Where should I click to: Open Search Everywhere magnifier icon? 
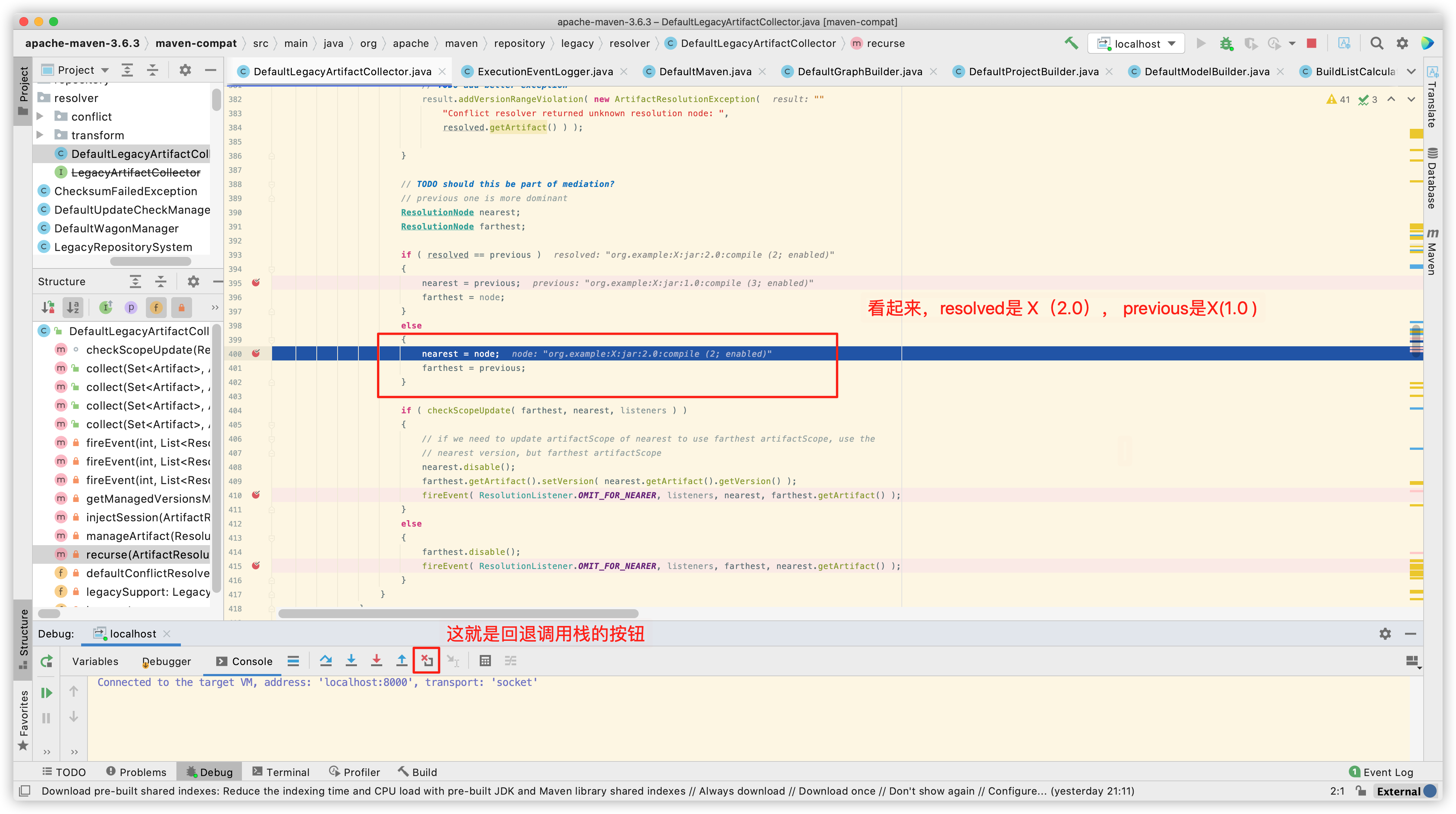(x=1376, y=44)
